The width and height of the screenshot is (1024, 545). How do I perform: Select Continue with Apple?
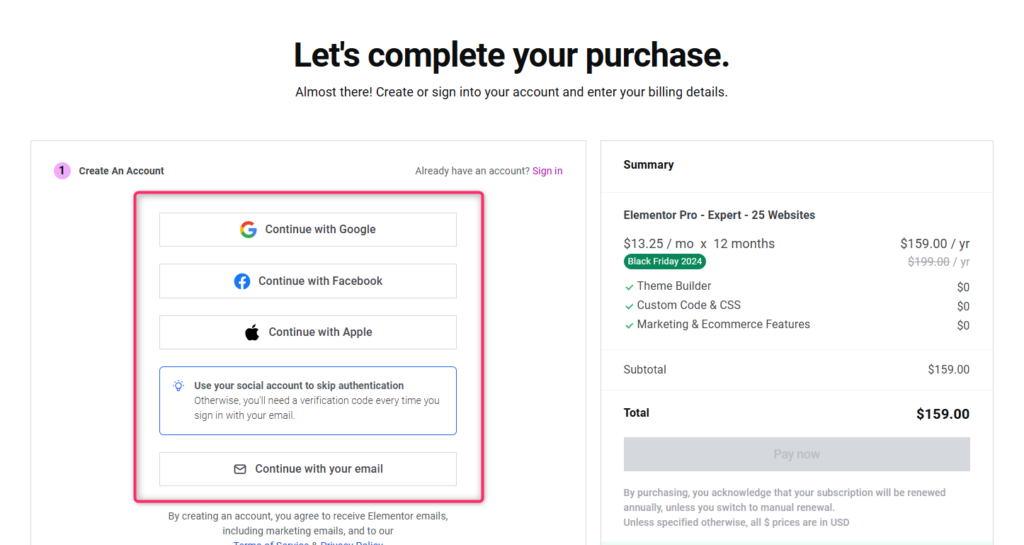[308, 332]
